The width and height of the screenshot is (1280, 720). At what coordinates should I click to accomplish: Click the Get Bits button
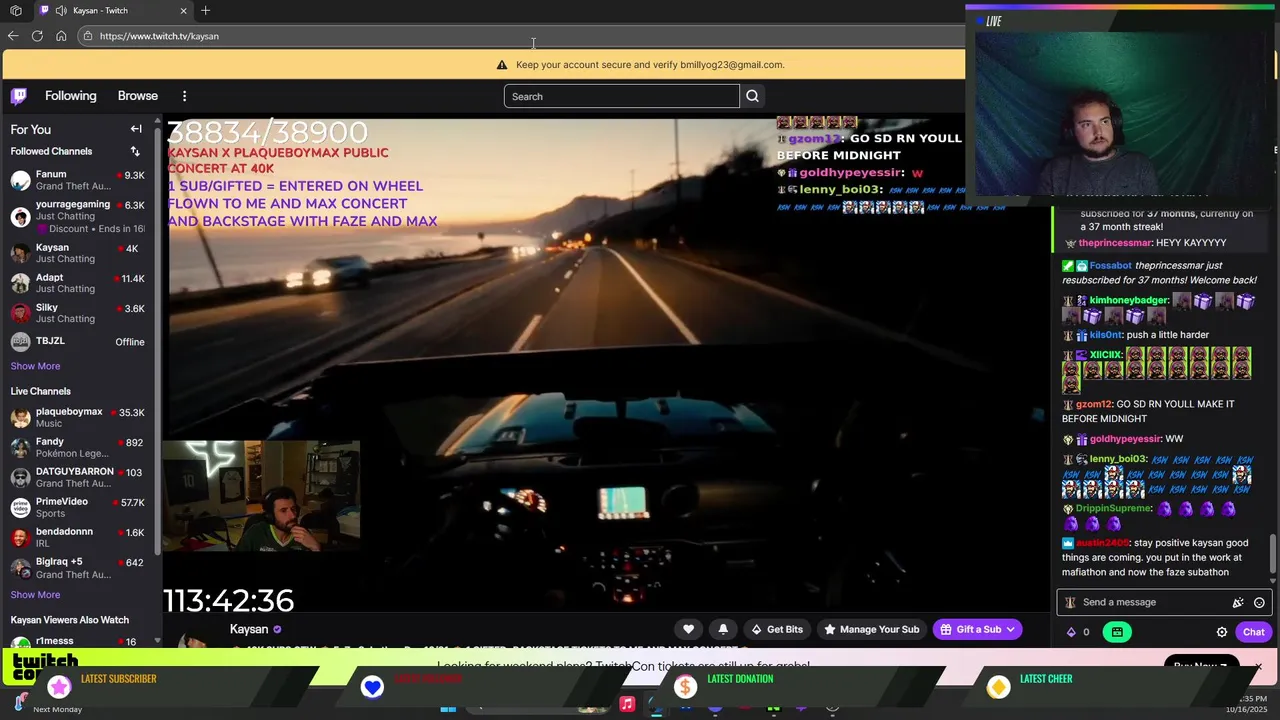[x=776, y=629]
